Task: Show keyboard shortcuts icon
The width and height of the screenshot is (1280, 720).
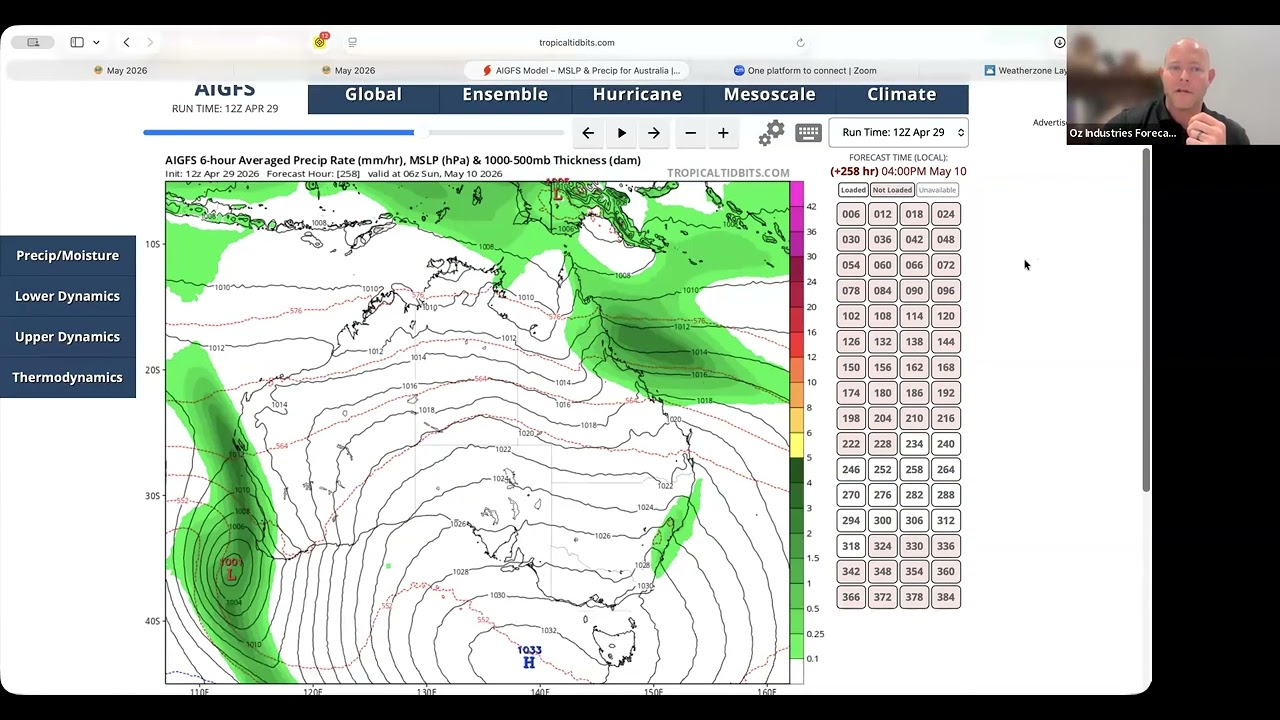Action: click(x=808, y=133)
